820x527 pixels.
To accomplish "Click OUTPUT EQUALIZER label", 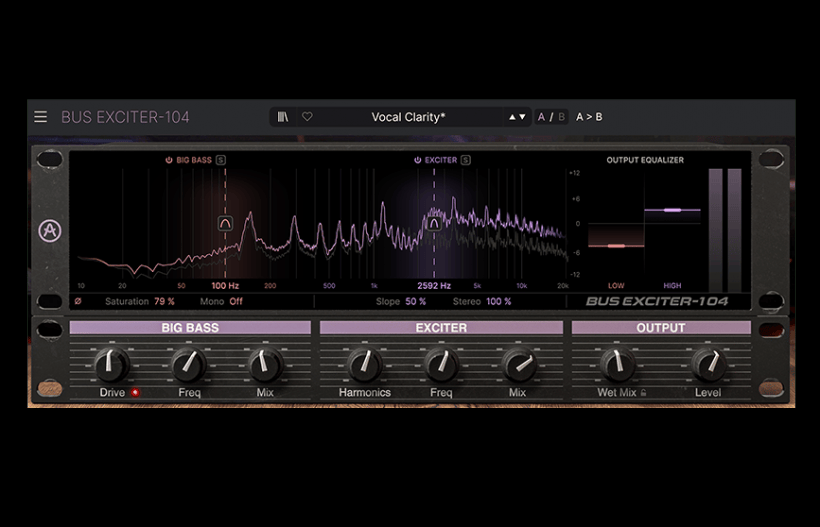I will click(645, 160).
